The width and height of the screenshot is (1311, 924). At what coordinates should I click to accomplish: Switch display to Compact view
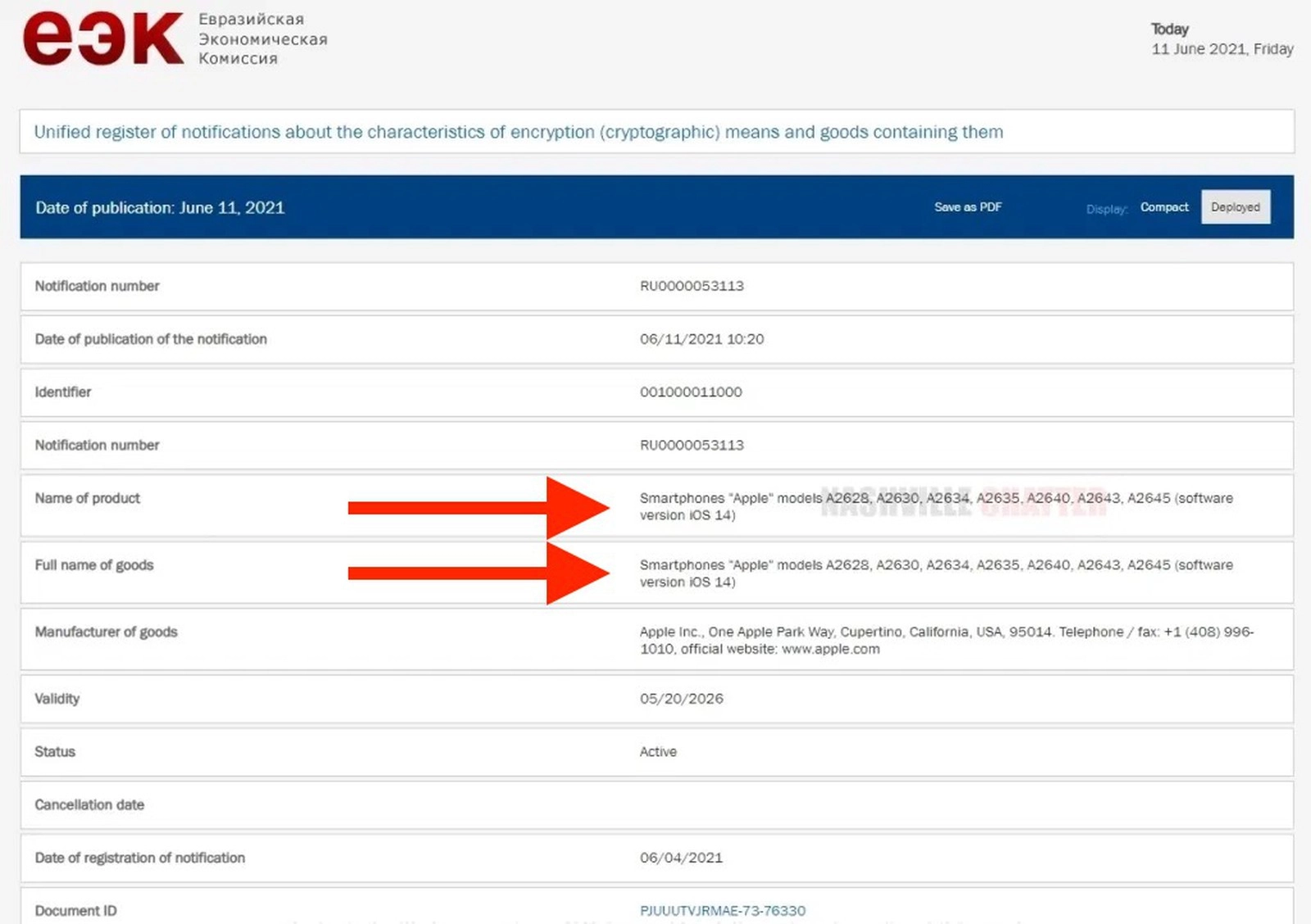(1164, 207)
